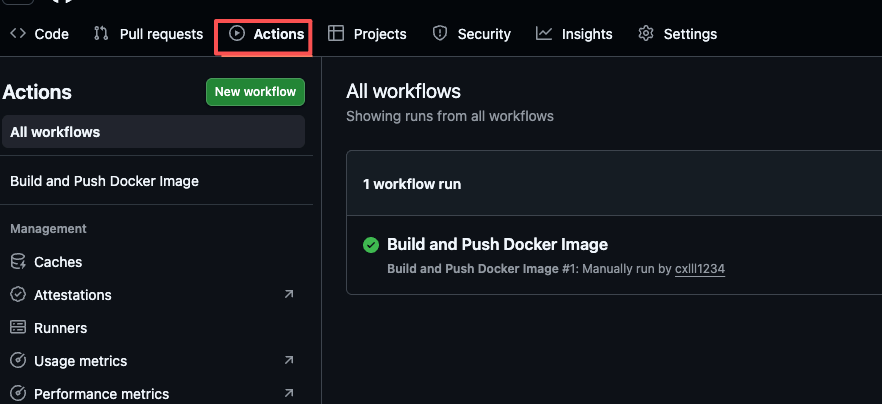Click the Insights graph icon
The height and width of the screenshot is (404, 882).
[544, 34]
